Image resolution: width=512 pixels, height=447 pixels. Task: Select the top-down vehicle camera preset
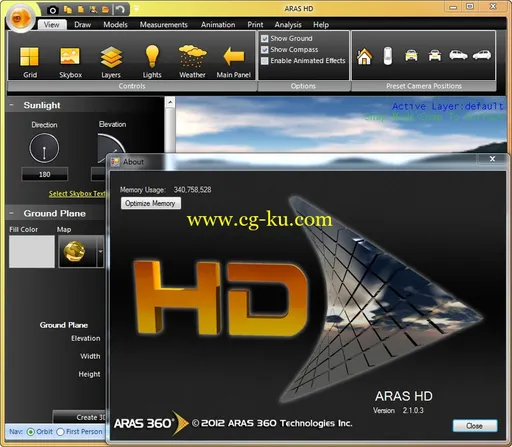pos(388,56)
